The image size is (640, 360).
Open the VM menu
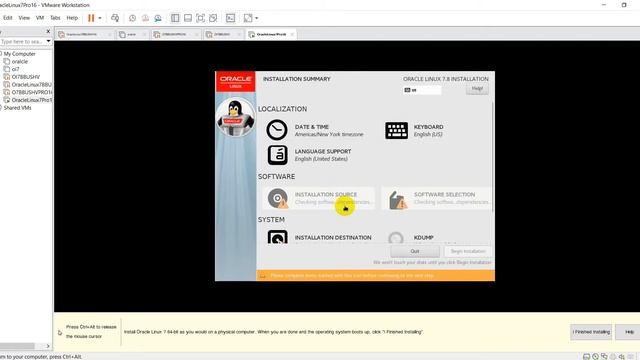point(40,18)
